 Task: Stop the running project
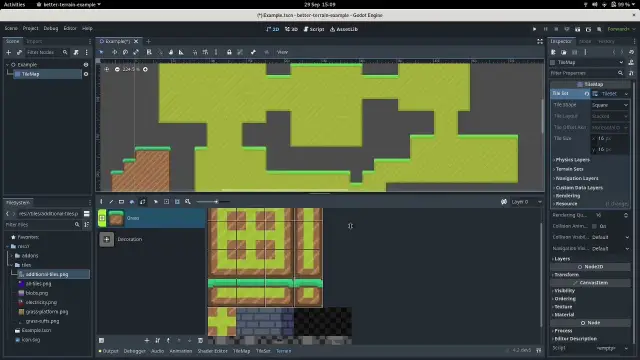(556, 29)
